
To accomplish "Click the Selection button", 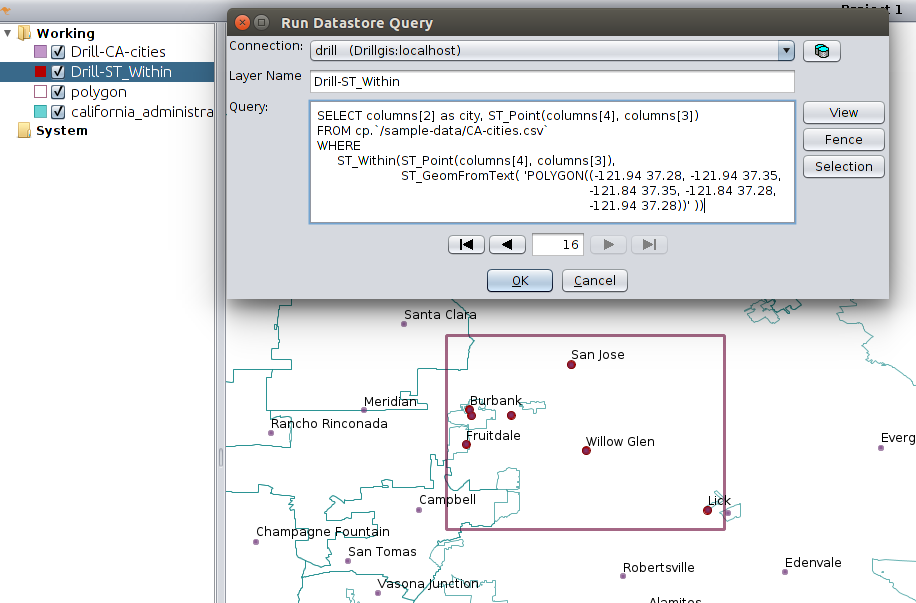I will 844,167.
